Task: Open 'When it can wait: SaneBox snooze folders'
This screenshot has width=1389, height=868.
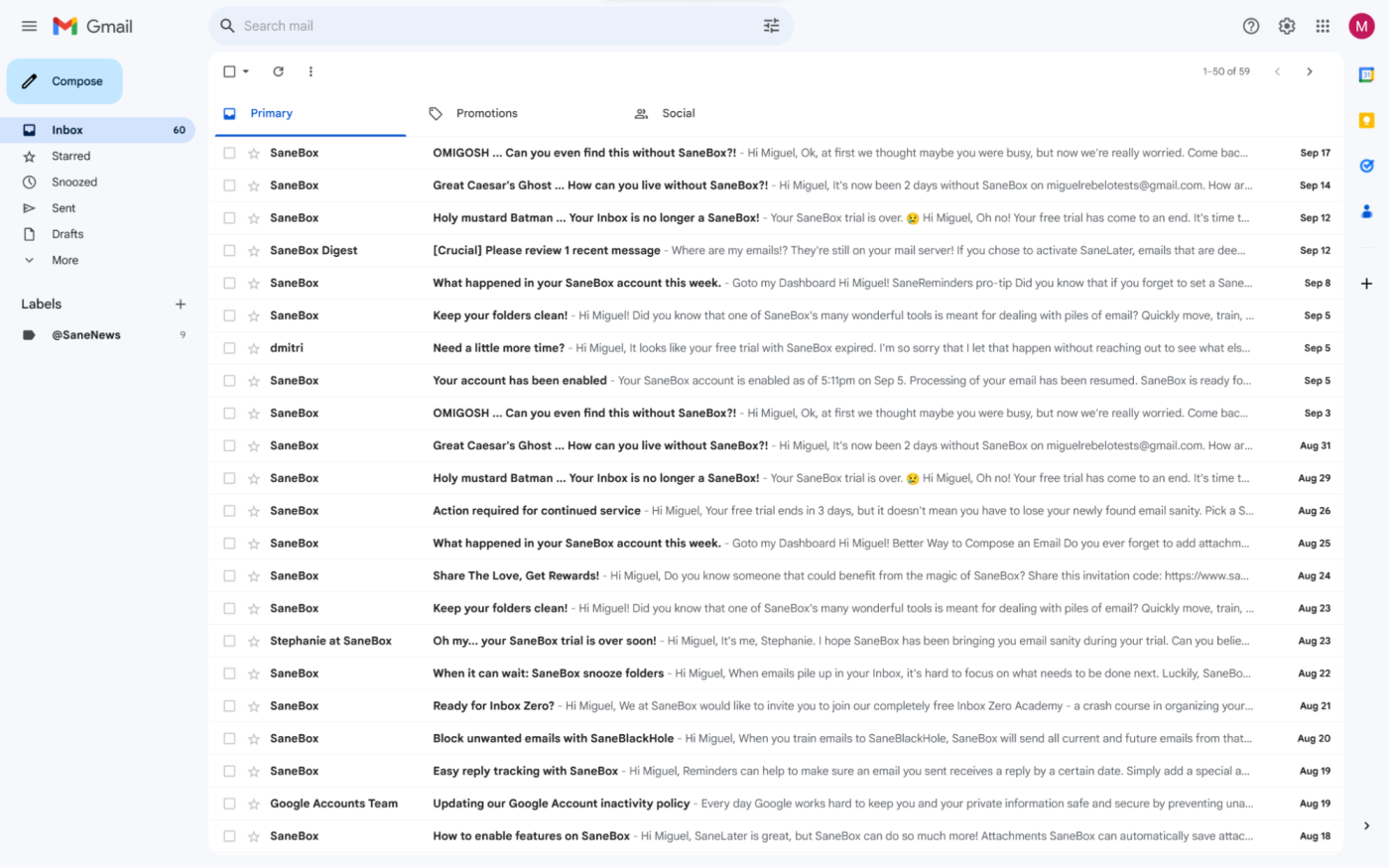Action: 776,674
